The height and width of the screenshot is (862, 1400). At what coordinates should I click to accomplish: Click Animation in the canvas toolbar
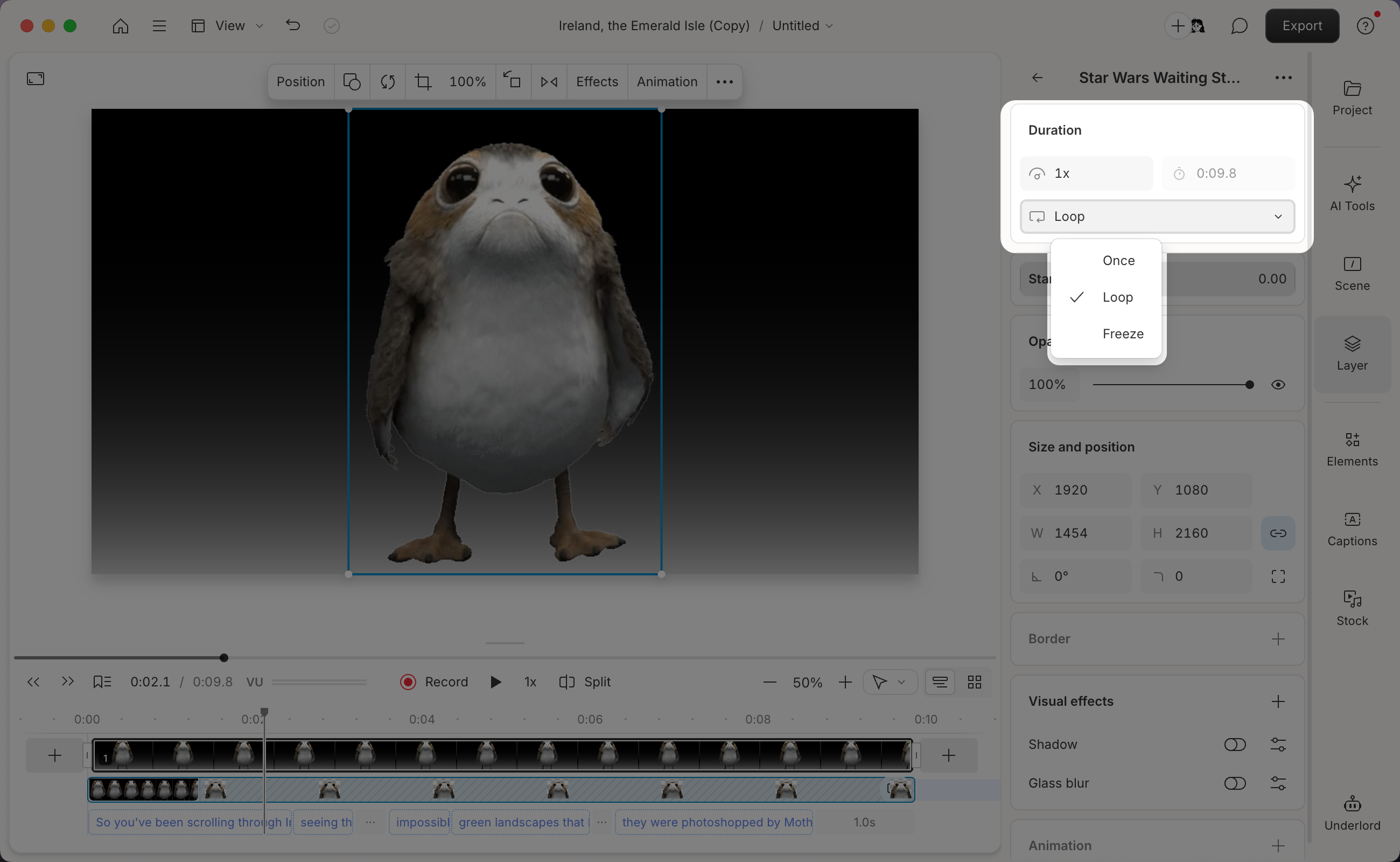[667, 81]
